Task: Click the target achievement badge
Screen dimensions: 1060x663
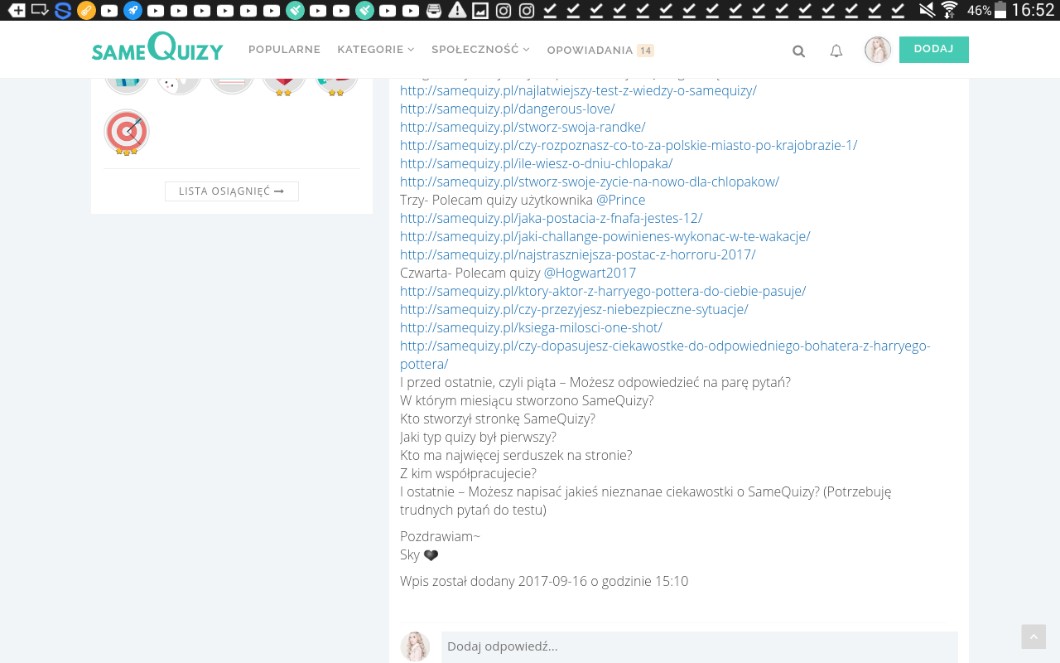Action: click(127, 132)
